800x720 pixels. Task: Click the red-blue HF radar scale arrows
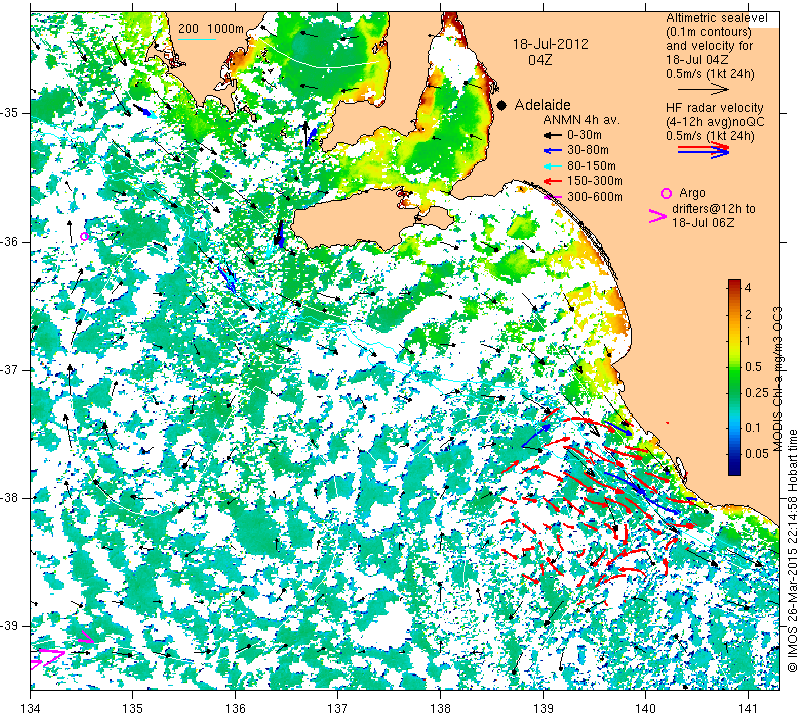[x=704, y=150]
